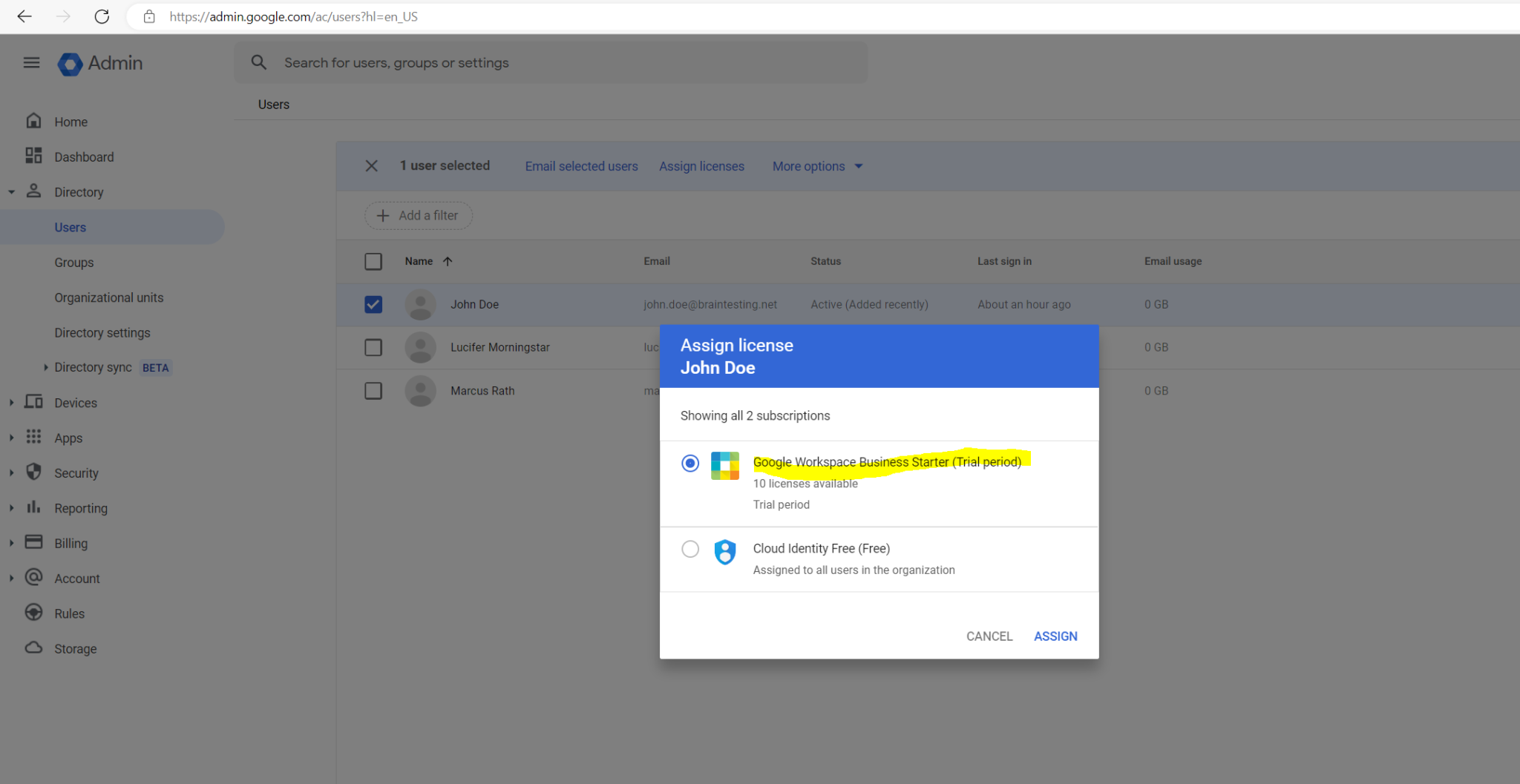Open Directory settings from the sidebar
The height and width of the screenshot is (784, 1520).
tap(102, 332)
